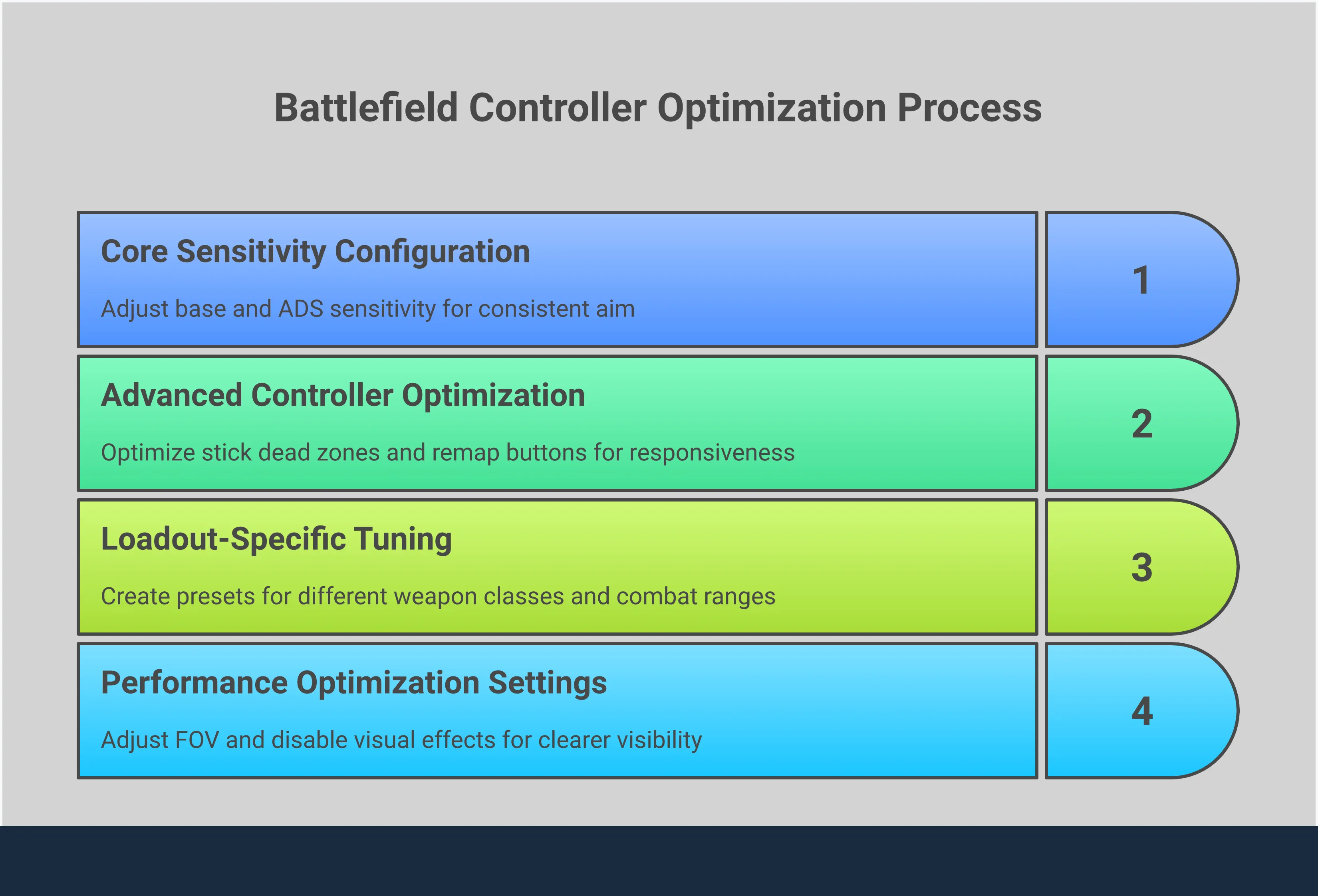The image size is (1318, 896).
Task: Click the word "Battlefield" in the title
Action: point(366,108)
